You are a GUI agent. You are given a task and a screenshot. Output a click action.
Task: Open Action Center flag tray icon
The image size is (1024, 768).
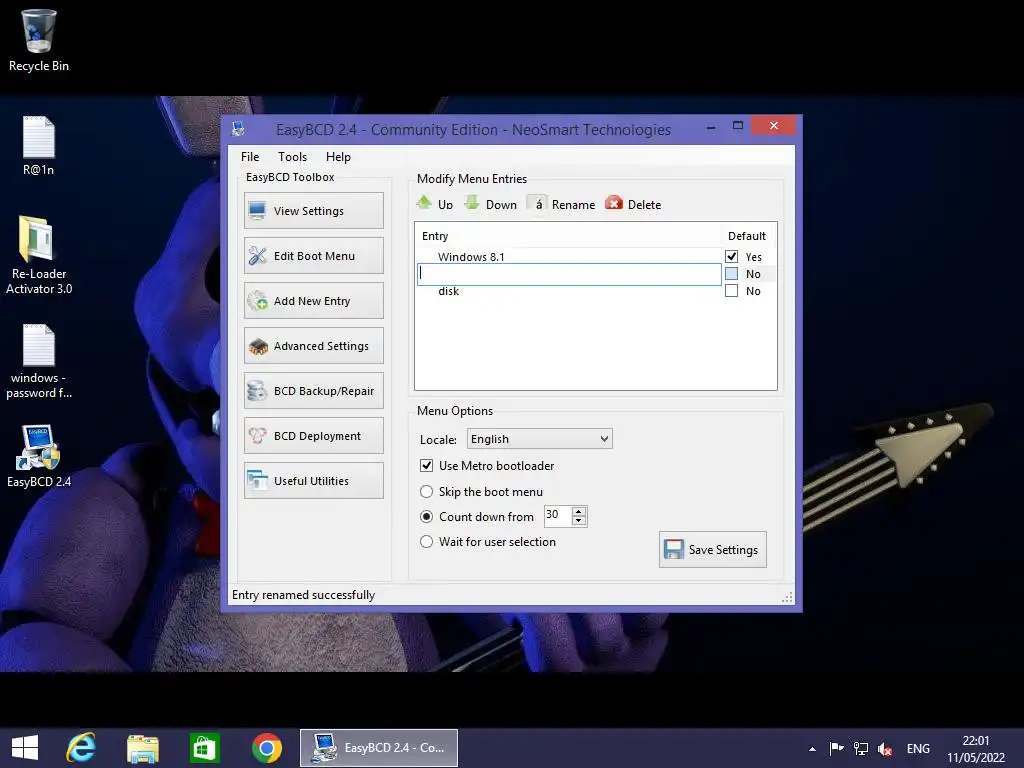pos(836,748)
